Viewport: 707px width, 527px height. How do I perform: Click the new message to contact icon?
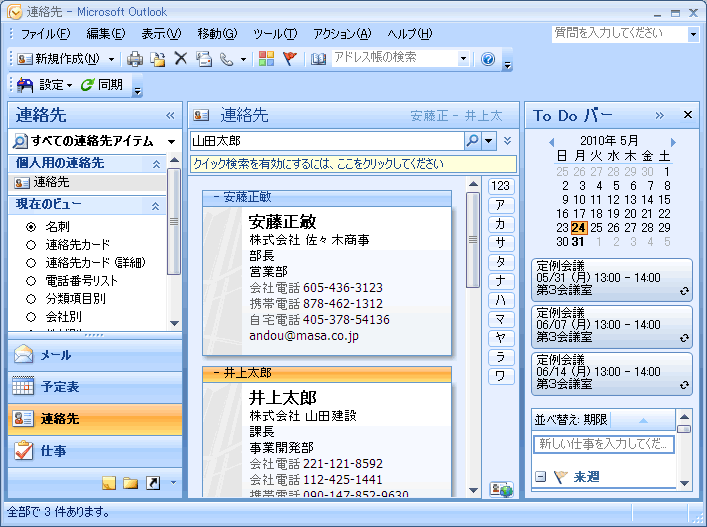tap(204, 59)
